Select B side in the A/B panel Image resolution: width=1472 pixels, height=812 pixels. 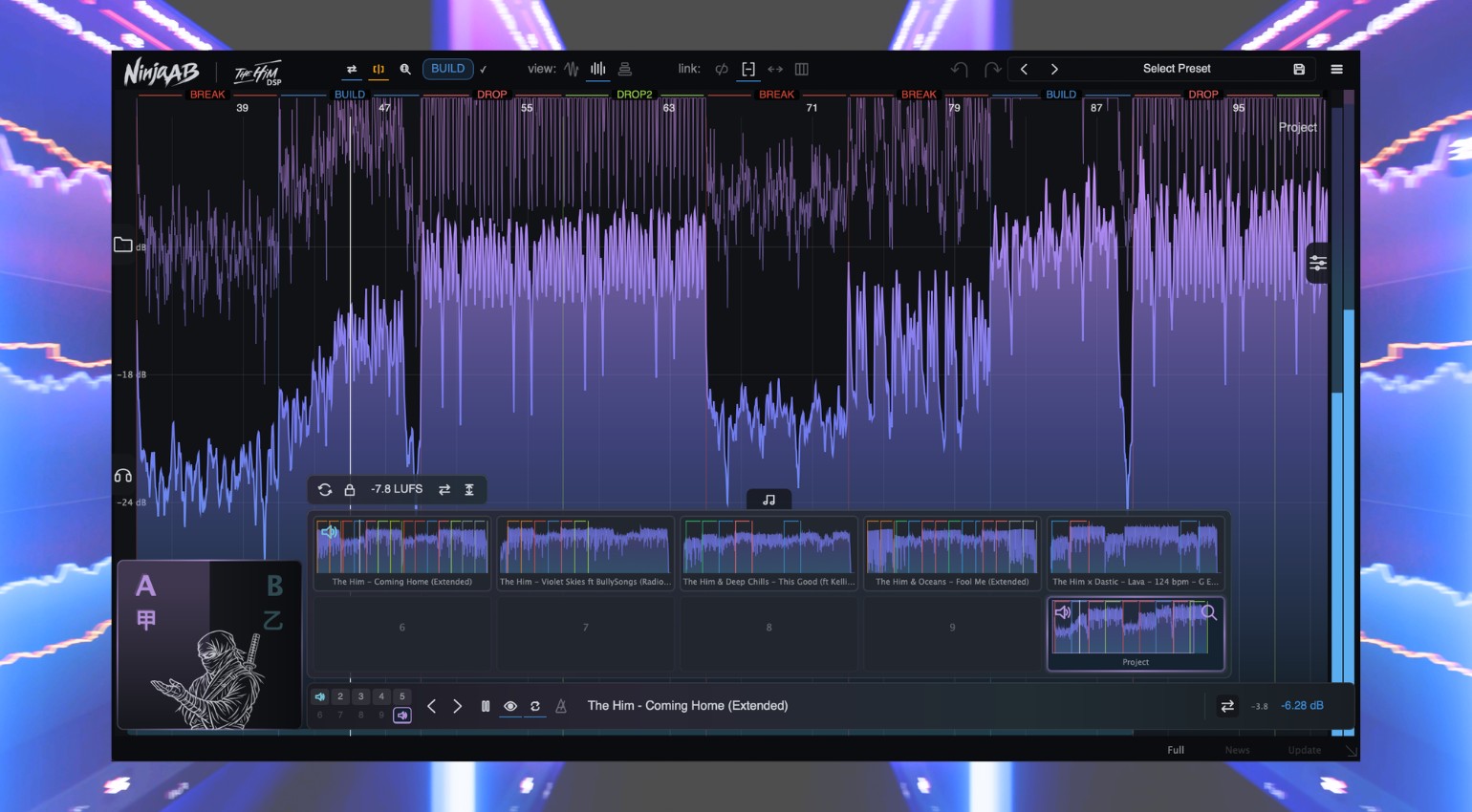[x=274, y=586]
